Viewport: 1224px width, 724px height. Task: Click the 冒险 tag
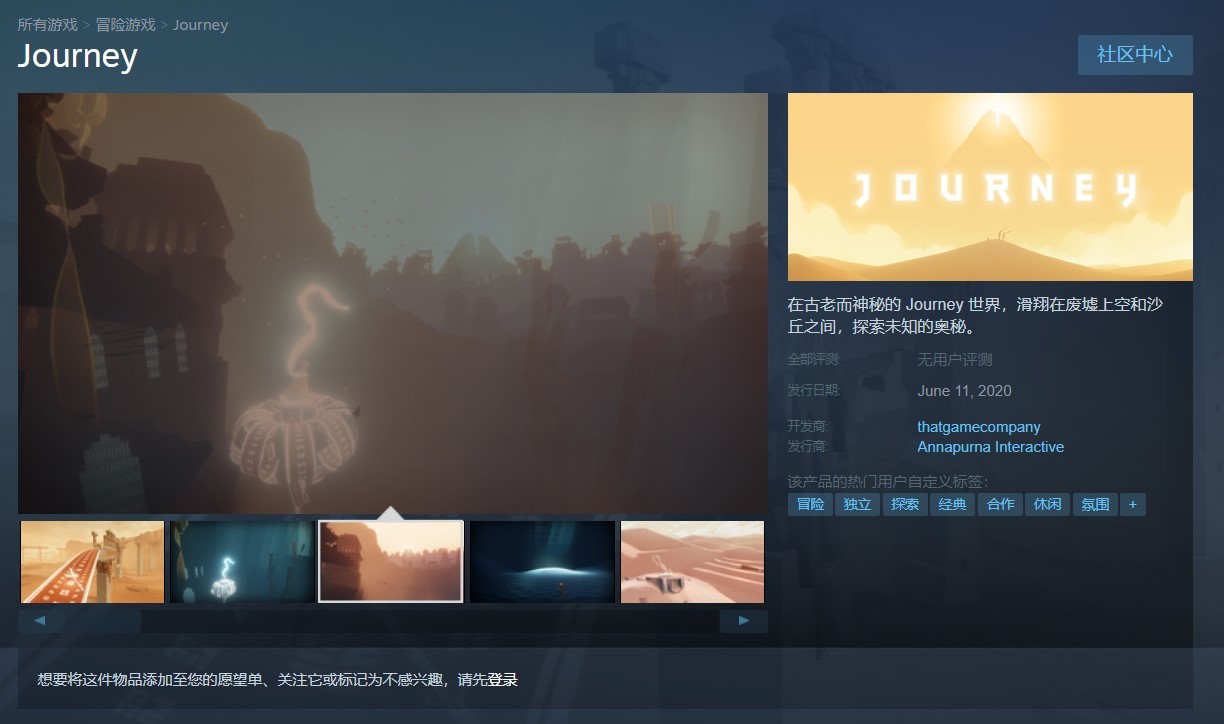tap(811, 504)
